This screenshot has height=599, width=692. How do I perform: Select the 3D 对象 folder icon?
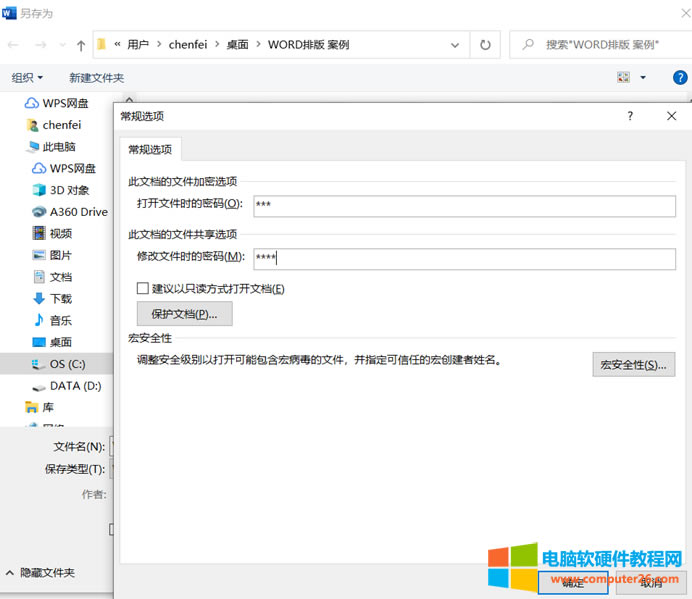[40, 190]
